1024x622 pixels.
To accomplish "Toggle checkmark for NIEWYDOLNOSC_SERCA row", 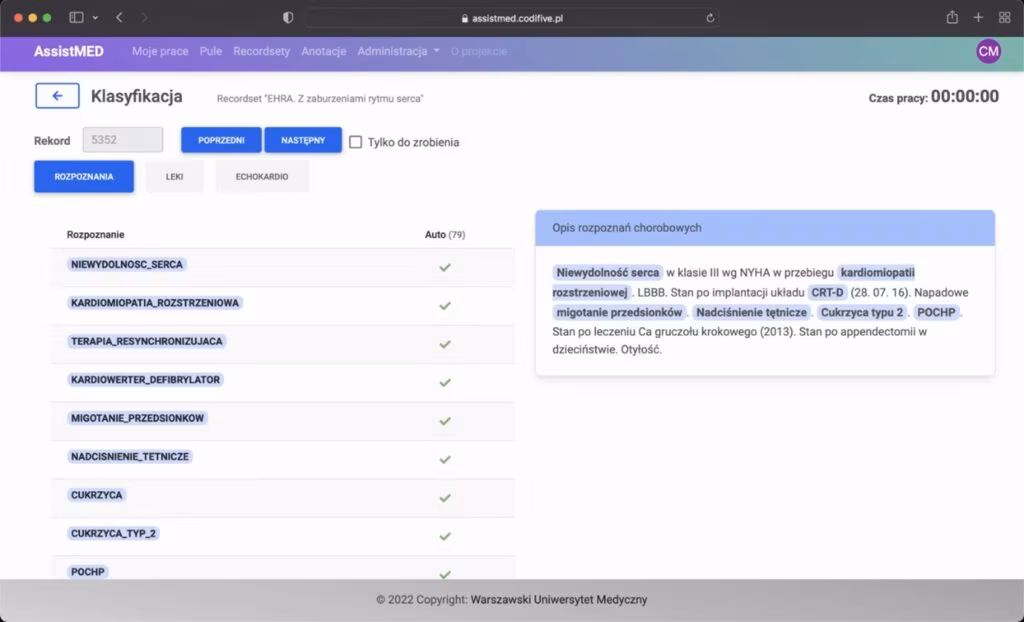I will click(445, 267).
